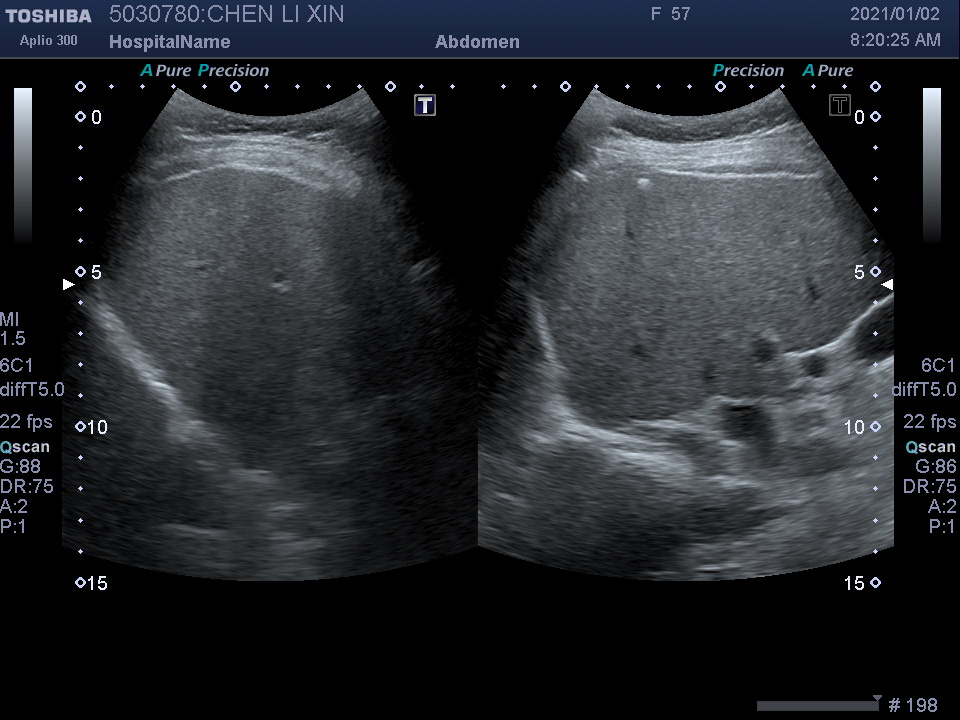Screen dimensions: 960x720
Task: Toggle the left Precision imaging label
Action: pos(234,71)
